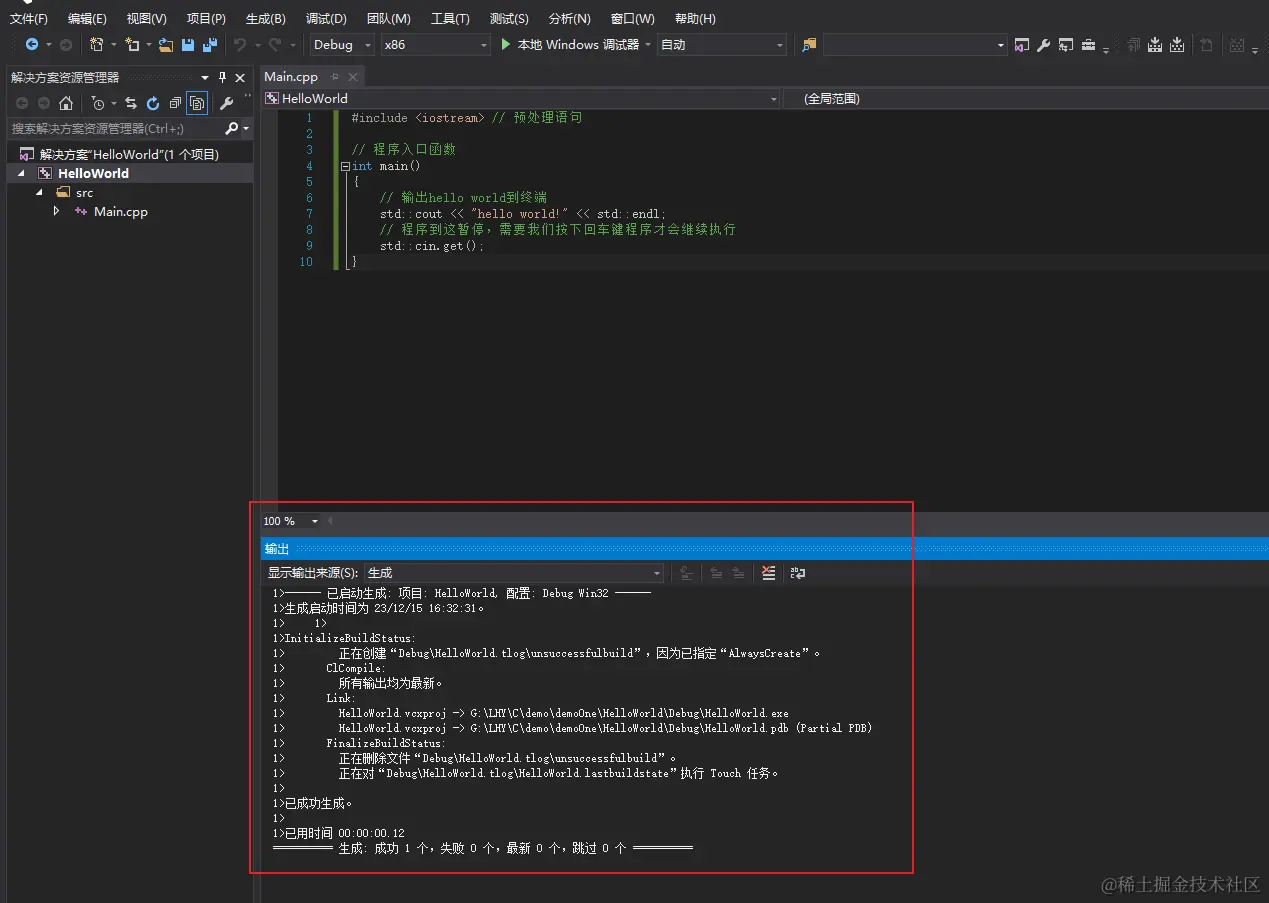1269x903 pixels.
Task: Select Main.cpp in the Solution Explorer tree
Action: tap(121, 211)
